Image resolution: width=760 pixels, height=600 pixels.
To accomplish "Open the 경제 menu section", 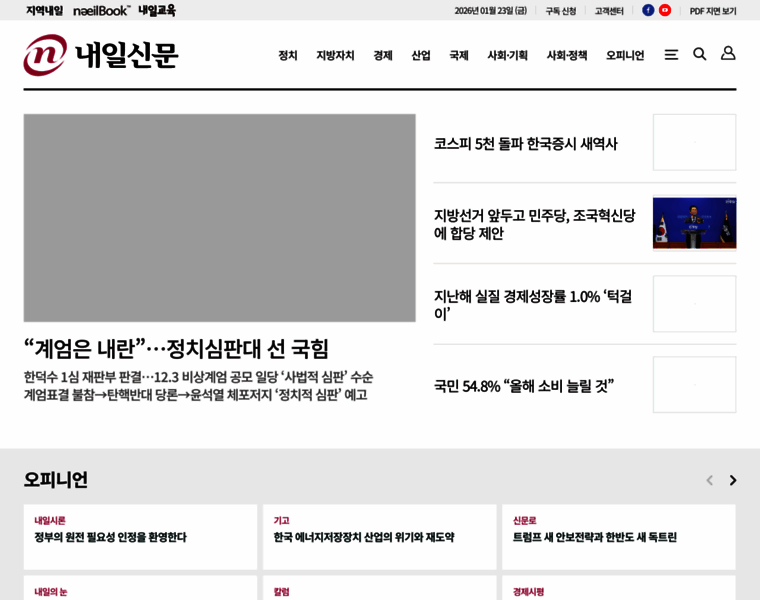I will (383, 56).
